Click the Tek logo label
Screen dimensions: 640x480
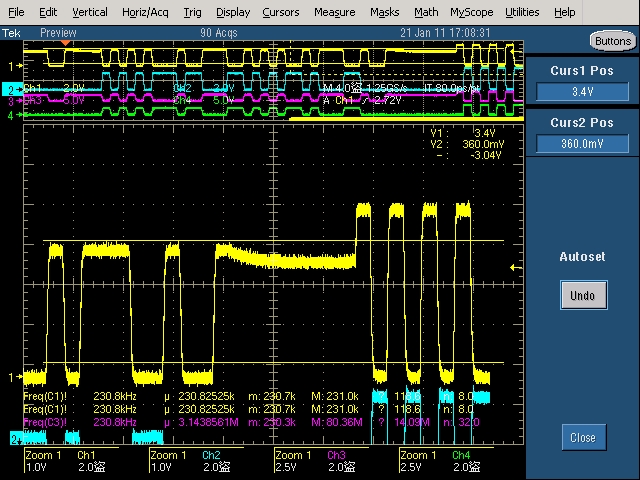tap(11, 33)
